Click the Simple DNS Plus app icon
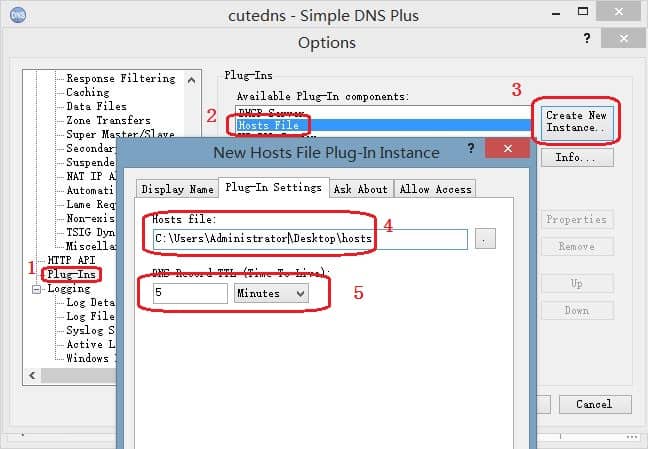 coord(18,15)
